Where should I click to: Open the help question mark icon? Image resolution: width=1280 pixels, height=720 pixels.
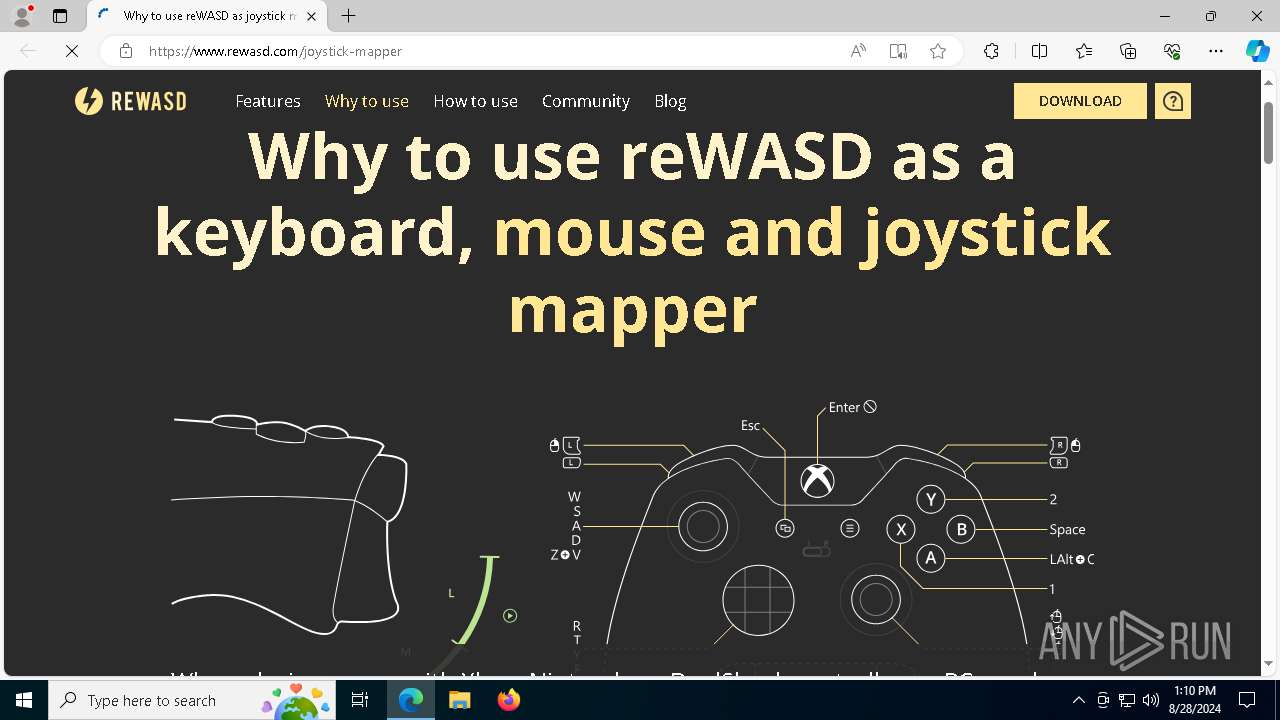1173,101
